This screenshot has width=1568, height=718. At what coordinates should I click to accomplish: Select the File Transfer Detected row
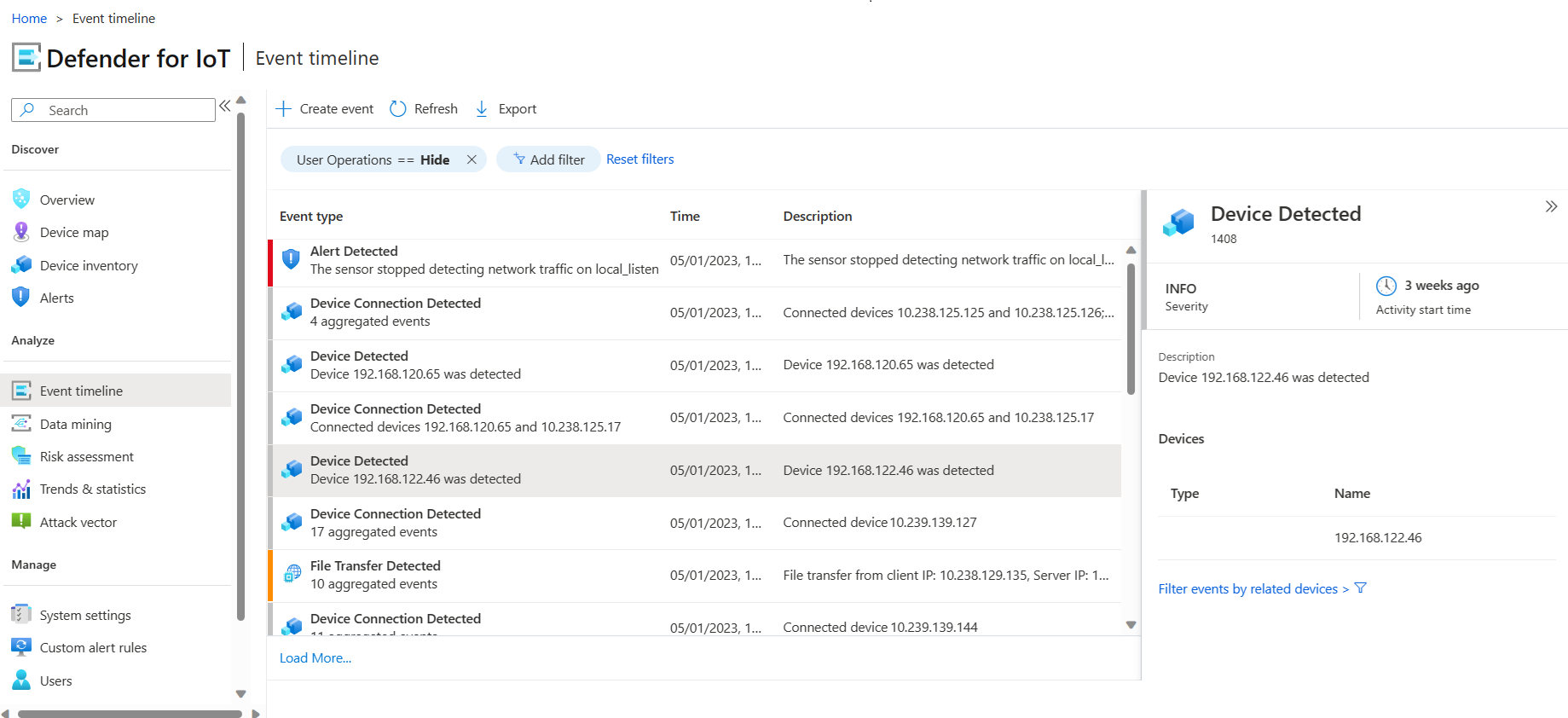[x=696, y=575]
